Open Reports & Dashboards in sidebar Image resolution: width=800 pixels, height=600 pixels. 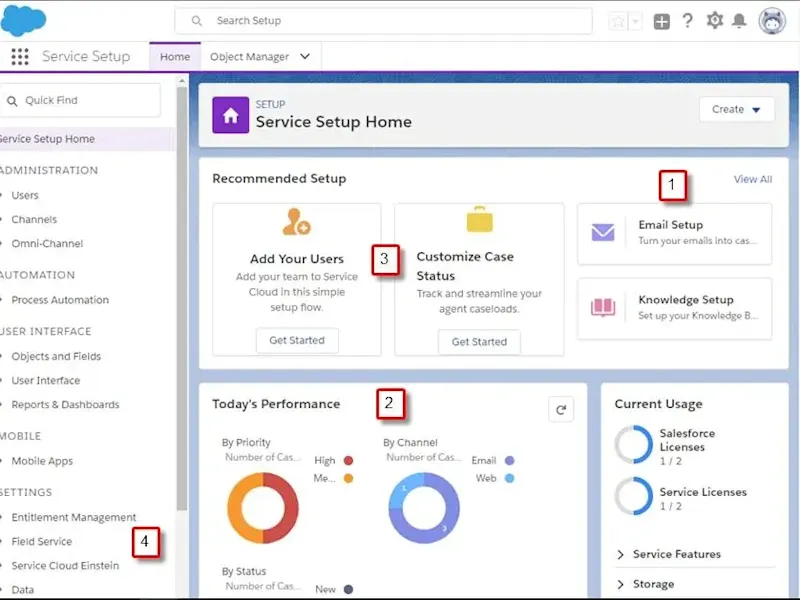(65, 405)
